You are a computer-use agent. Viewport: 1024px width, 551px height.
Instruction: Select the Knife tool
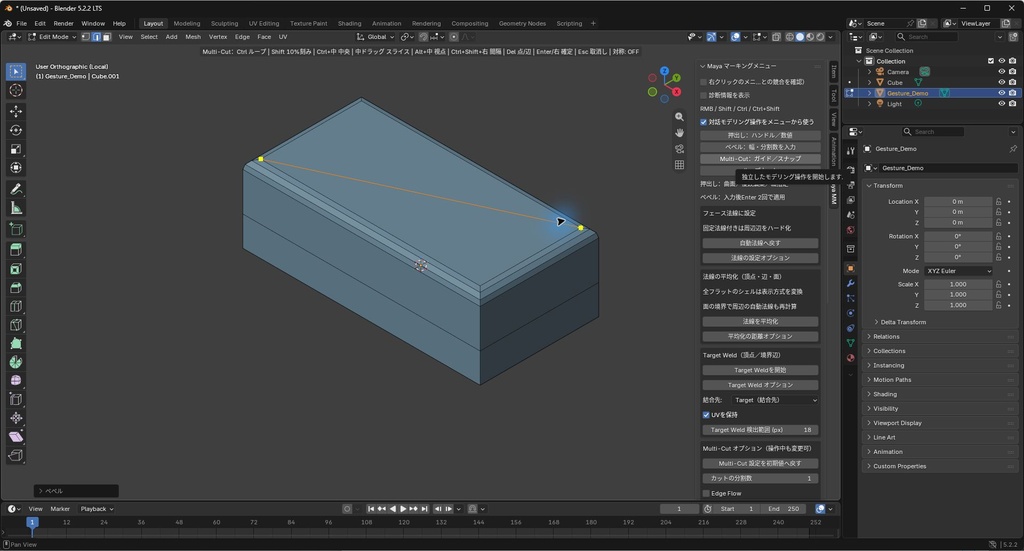16,324
